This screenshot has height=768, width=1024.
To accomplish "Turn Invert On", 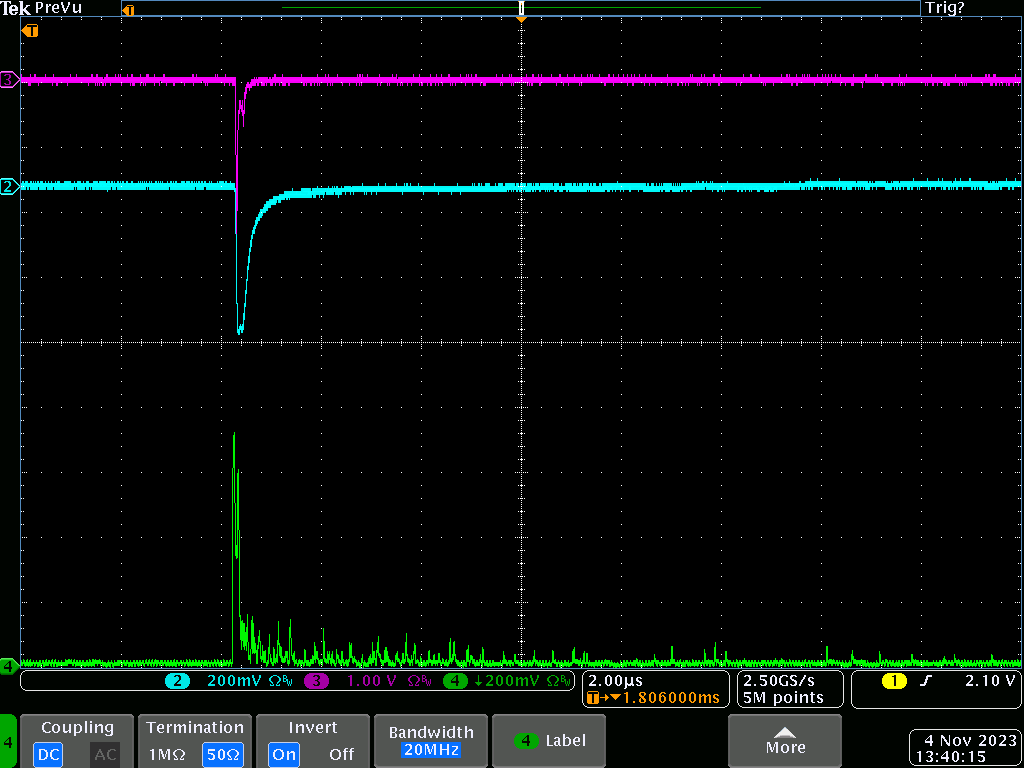I will tap(284, 754).
